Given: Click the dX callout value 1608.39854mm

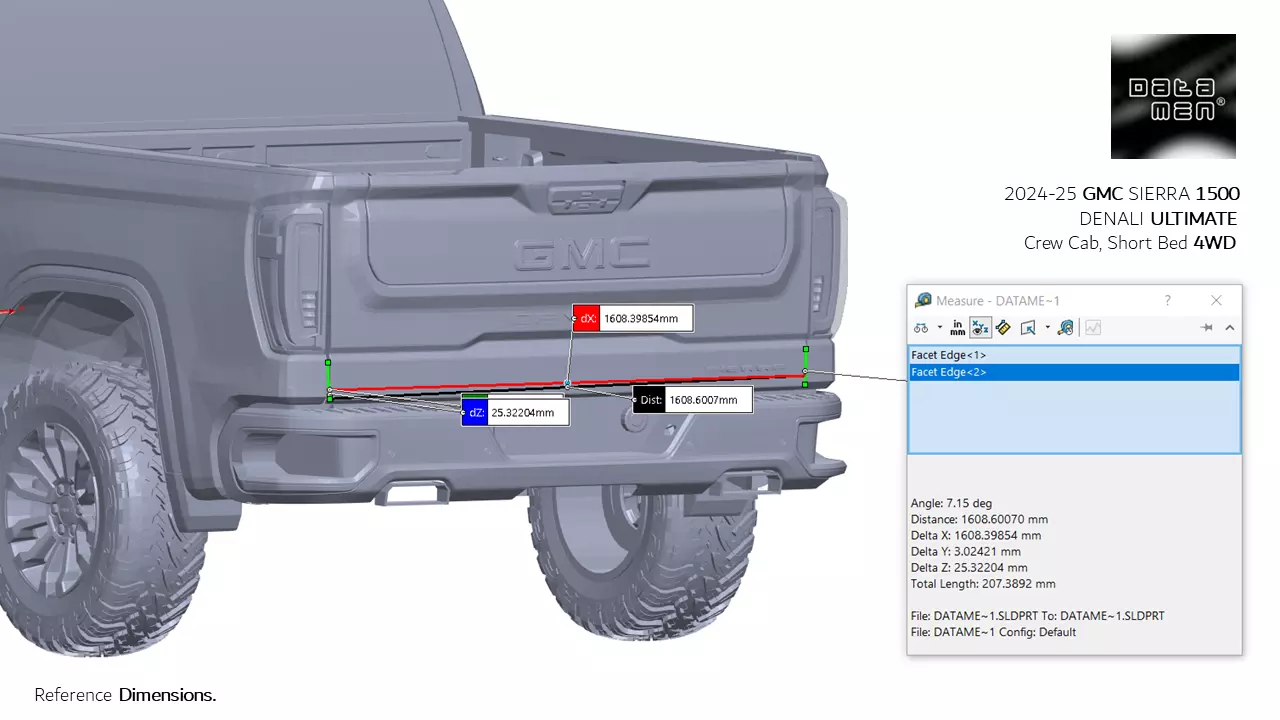Looking at the screenshot, I should (x=645, y=319).
